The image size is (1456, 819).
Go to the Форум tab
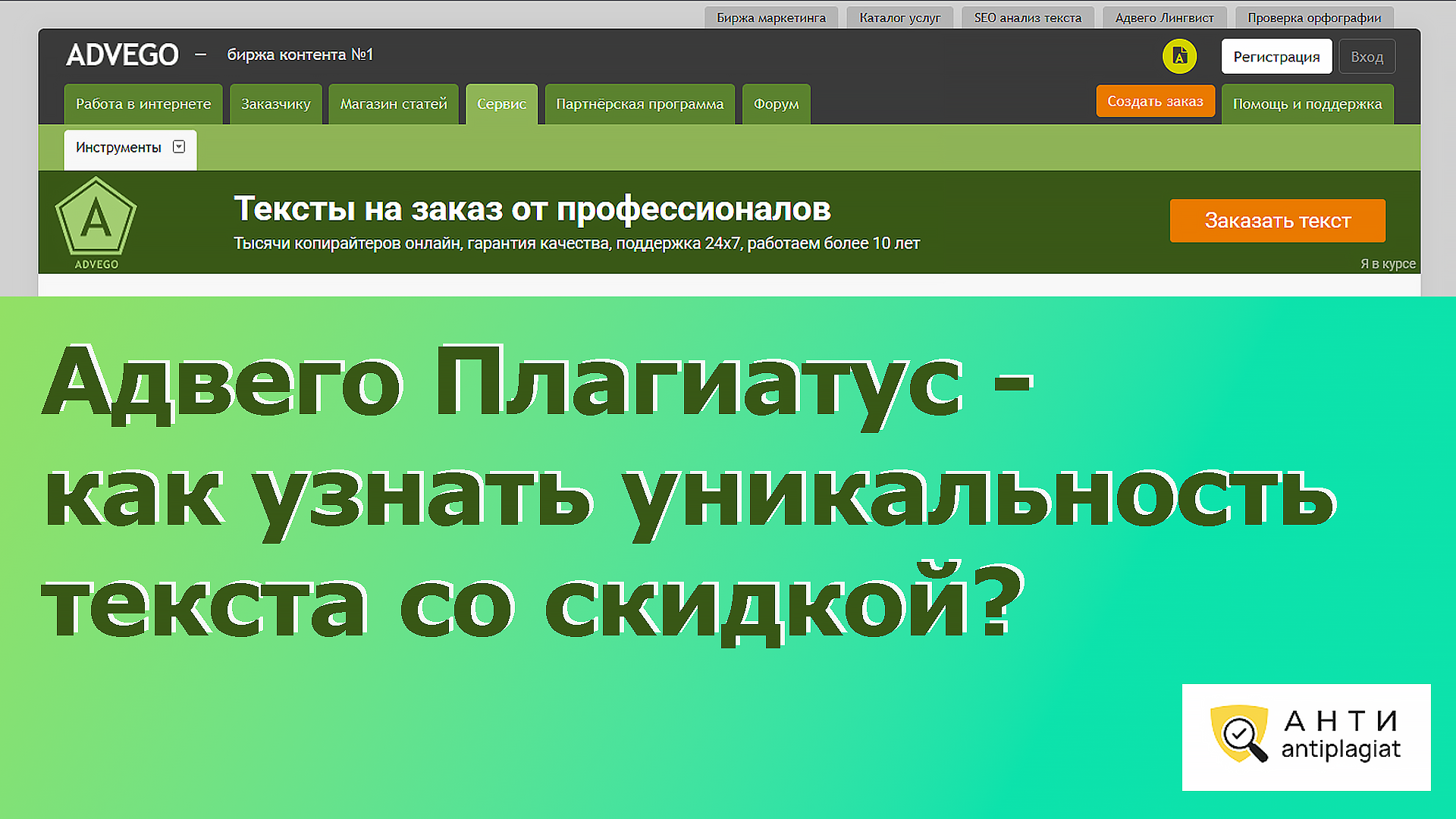(x=777, y=104)
